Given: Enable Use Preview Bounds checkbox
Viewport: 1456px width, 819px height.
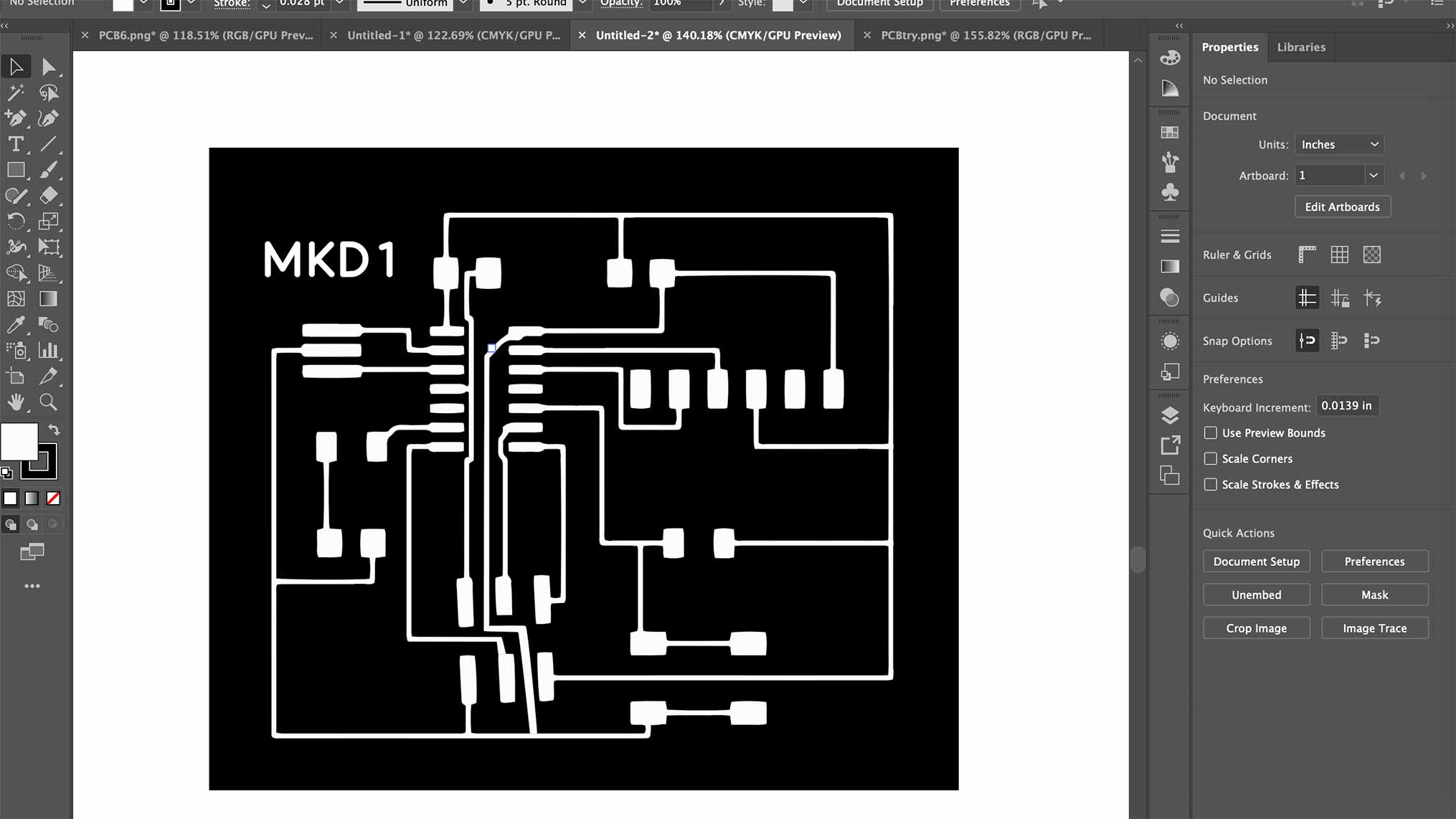Looking at the screenshot, I should [1211, 433].
